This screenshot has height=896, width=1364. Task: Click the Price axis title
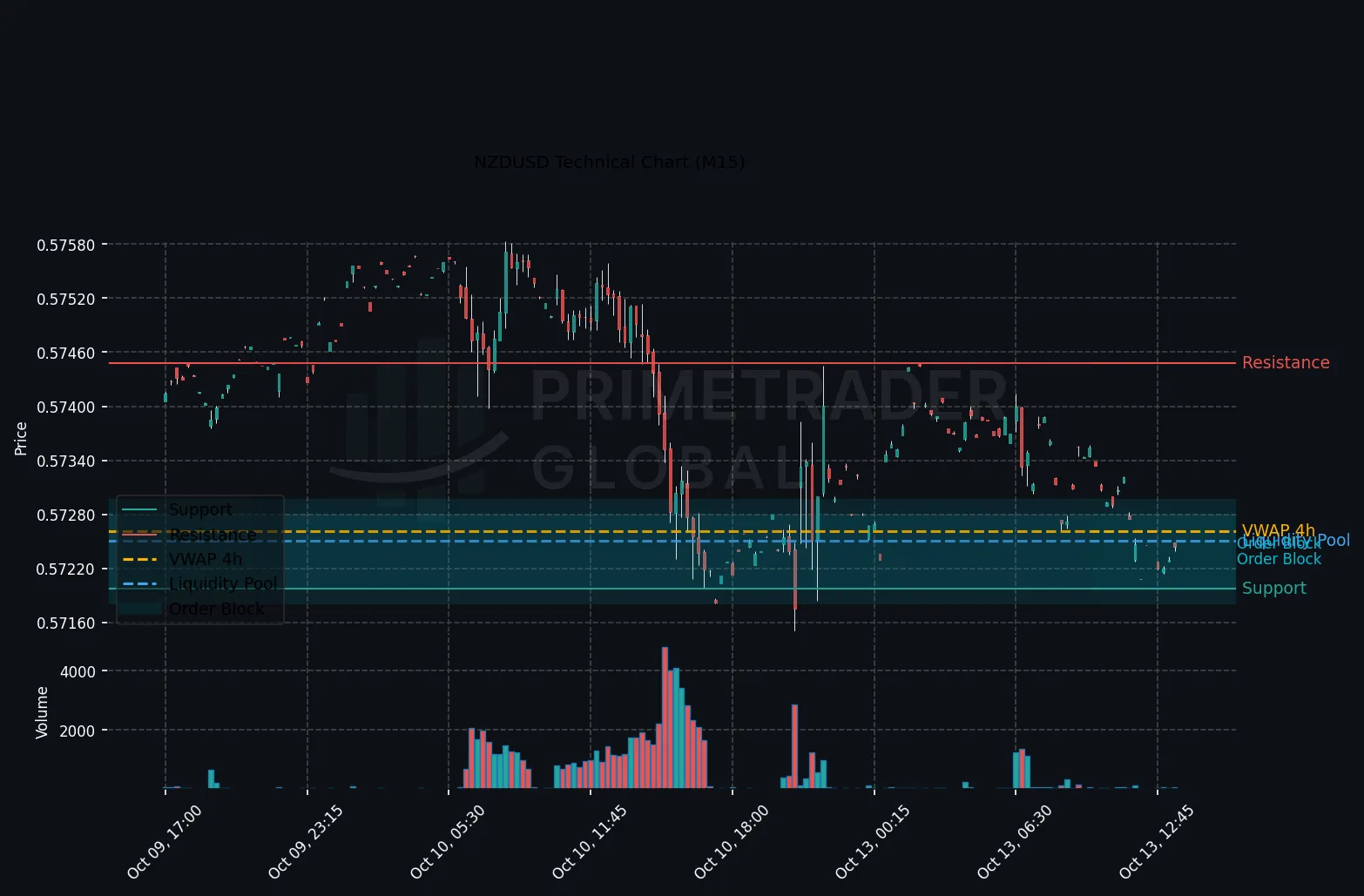(x=21, y=438)
